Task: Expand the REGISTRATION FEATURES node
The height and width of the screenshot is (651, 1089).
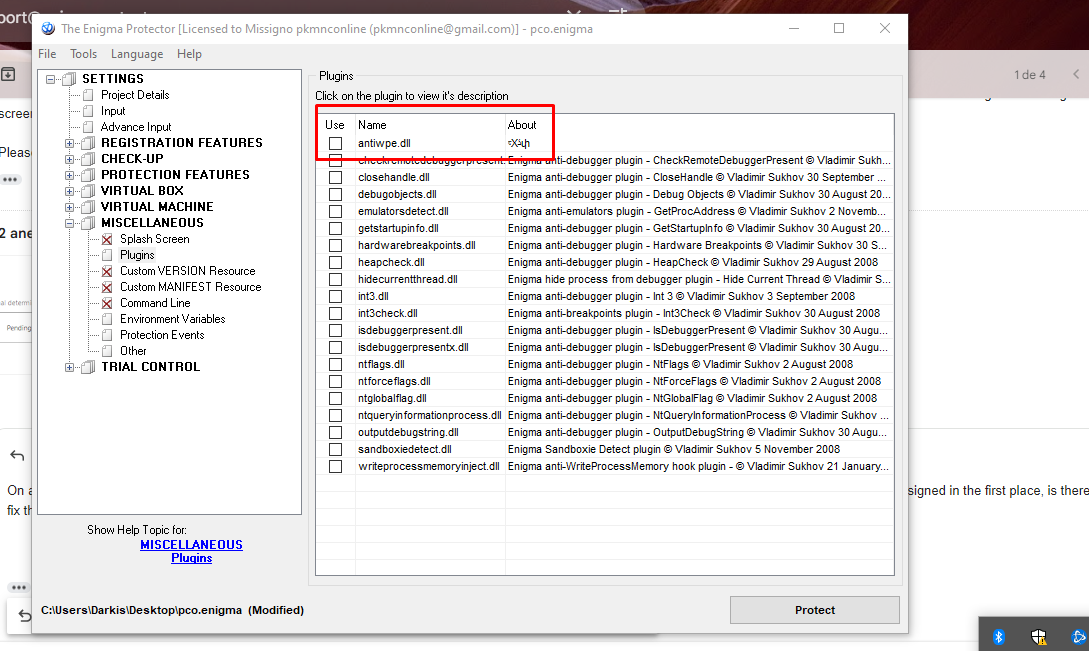Action: 70,143
